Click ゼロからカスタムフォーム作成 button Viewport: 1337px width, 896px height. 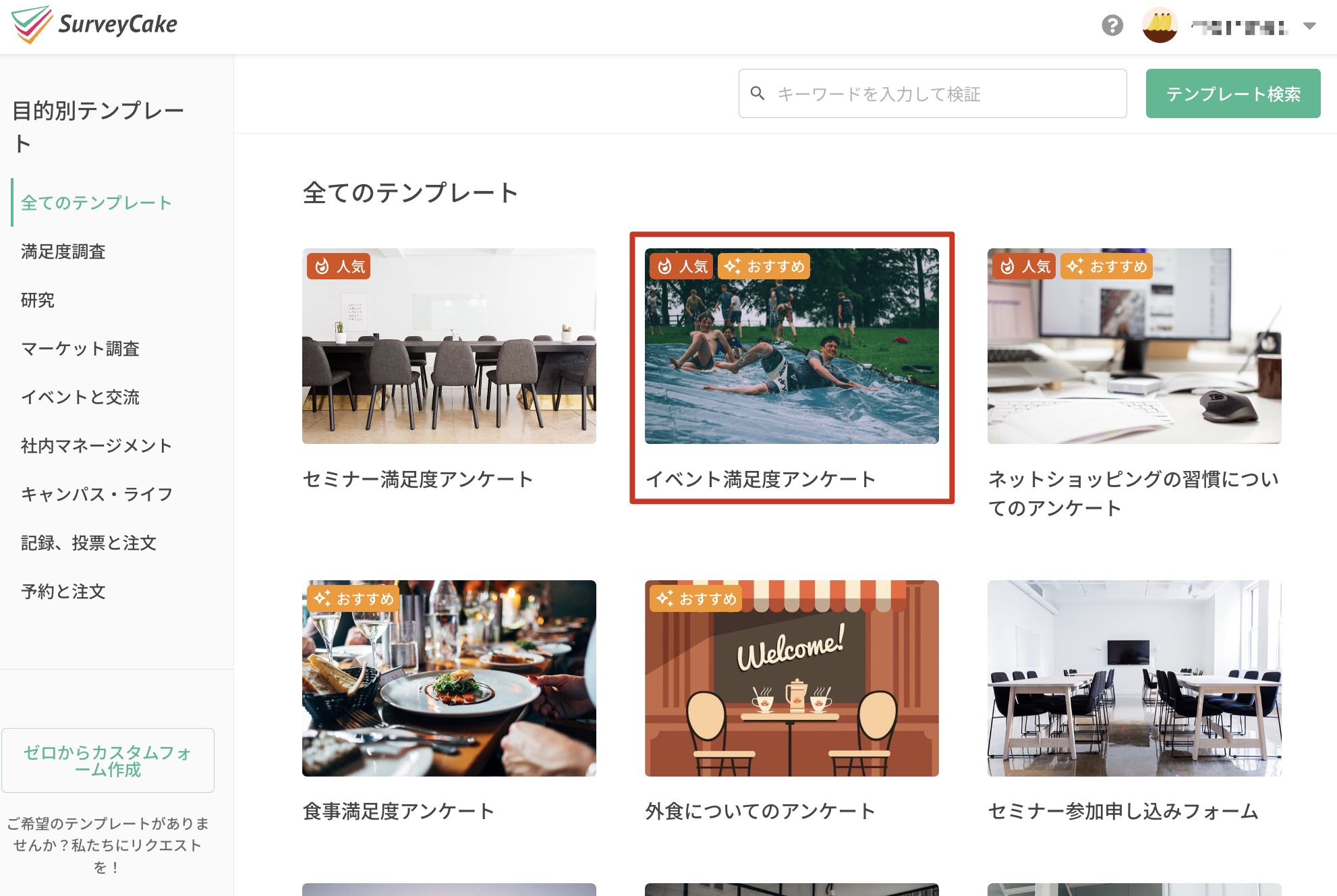pos(108,760)
